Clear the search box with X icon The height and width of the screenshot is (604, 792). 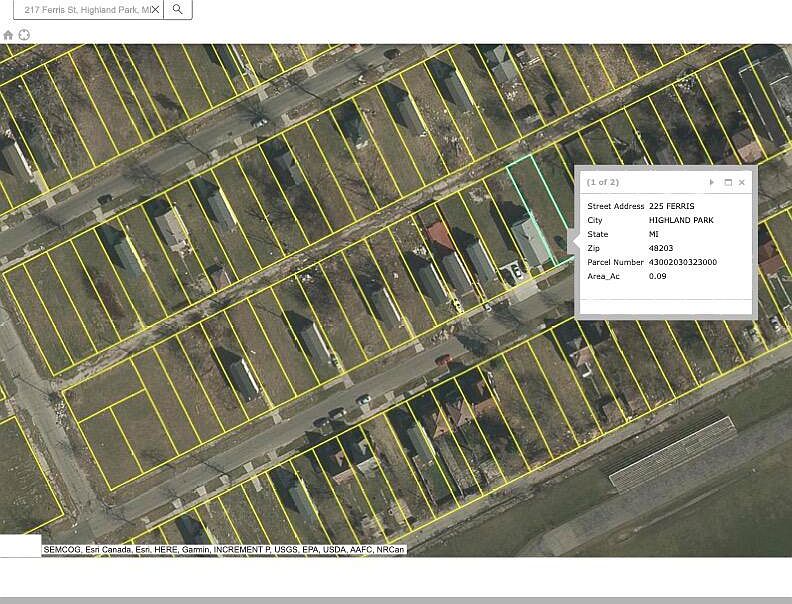pyautogui.click(x=155, y=10)
